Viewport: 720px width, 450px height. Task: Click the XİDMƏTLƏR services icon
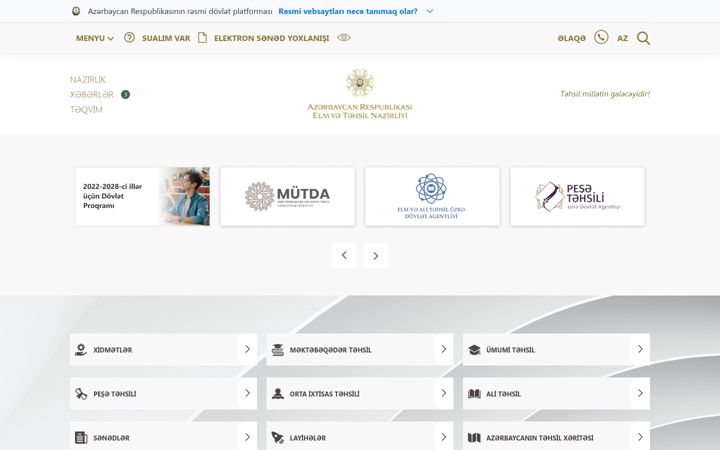coord(81,349)
